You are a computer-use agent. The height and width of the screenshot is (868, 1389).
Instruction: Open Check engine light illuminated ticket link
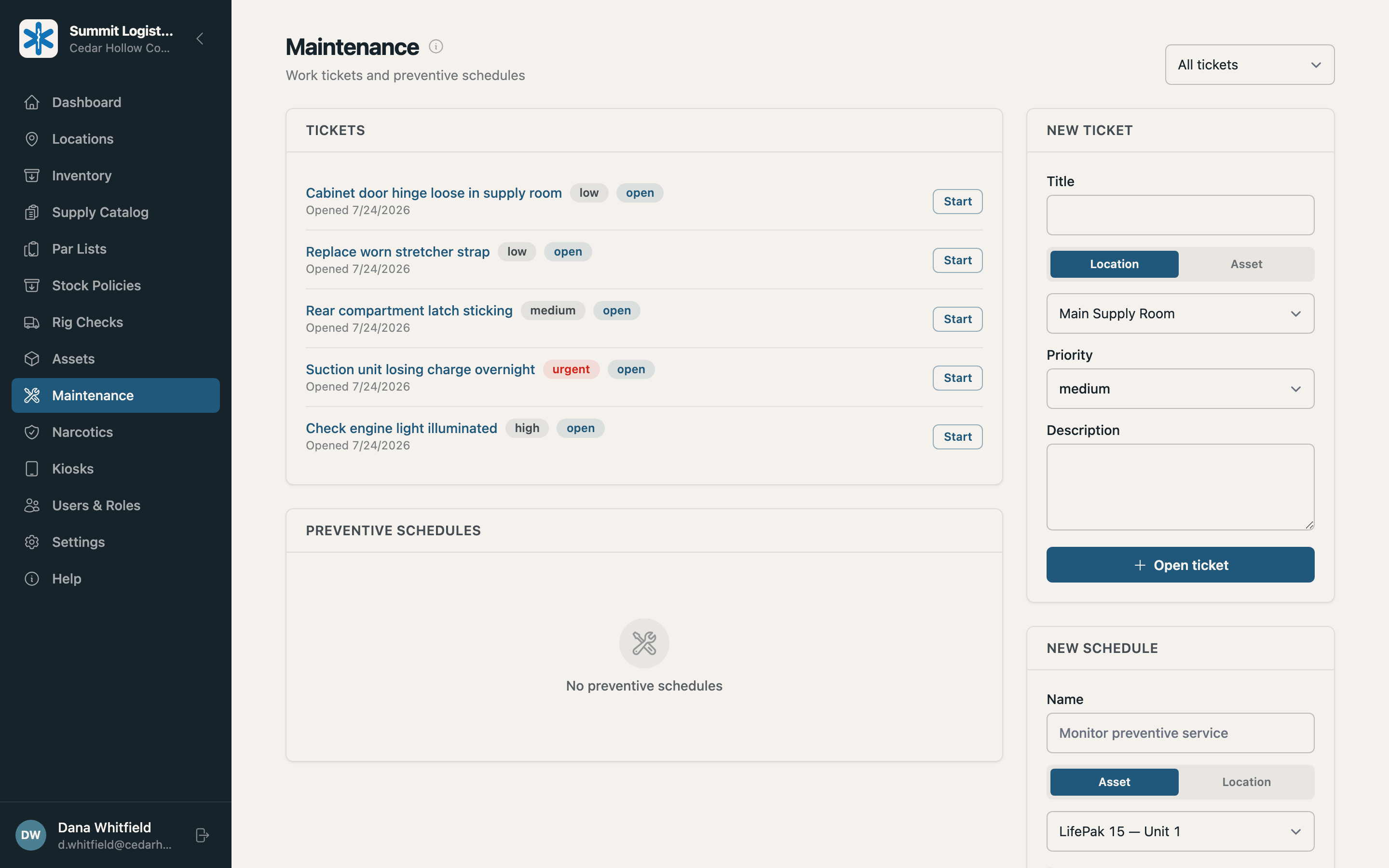pos(401,428)
